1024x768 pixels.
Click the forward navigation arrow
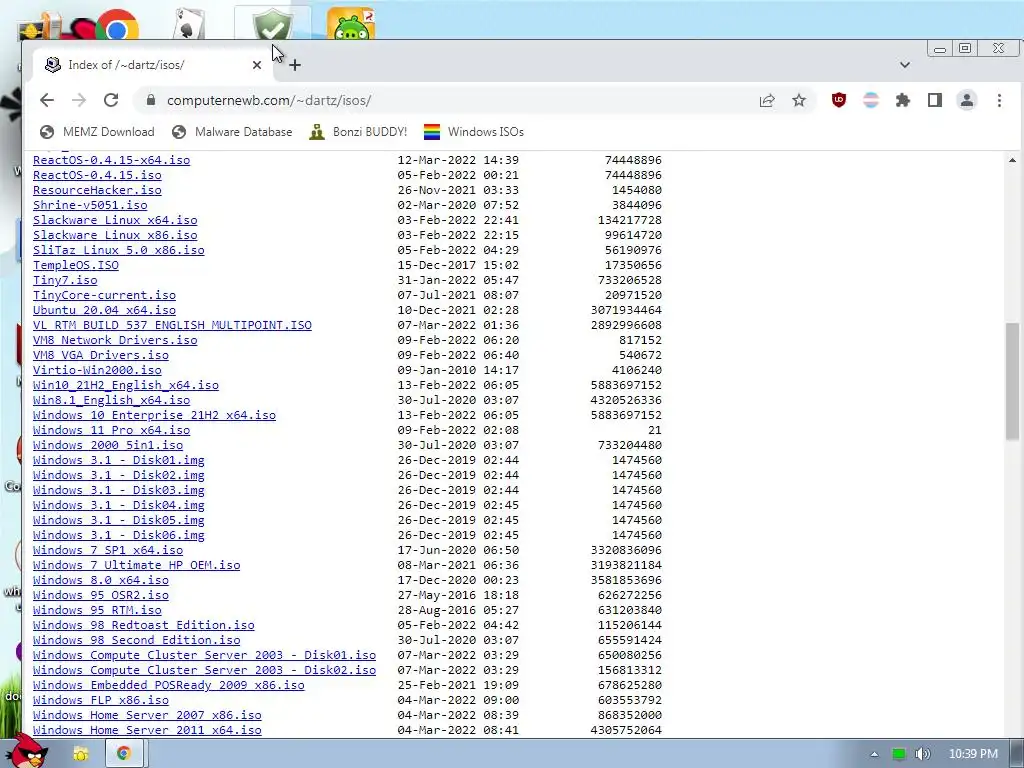pos(79,100)
